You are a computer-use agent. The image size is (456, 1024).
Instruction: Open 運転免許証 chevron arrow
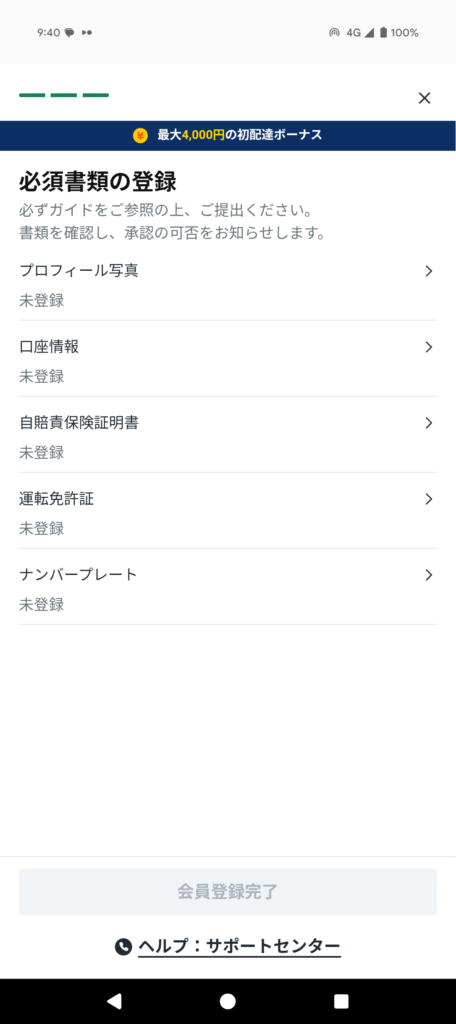point(429,499)
